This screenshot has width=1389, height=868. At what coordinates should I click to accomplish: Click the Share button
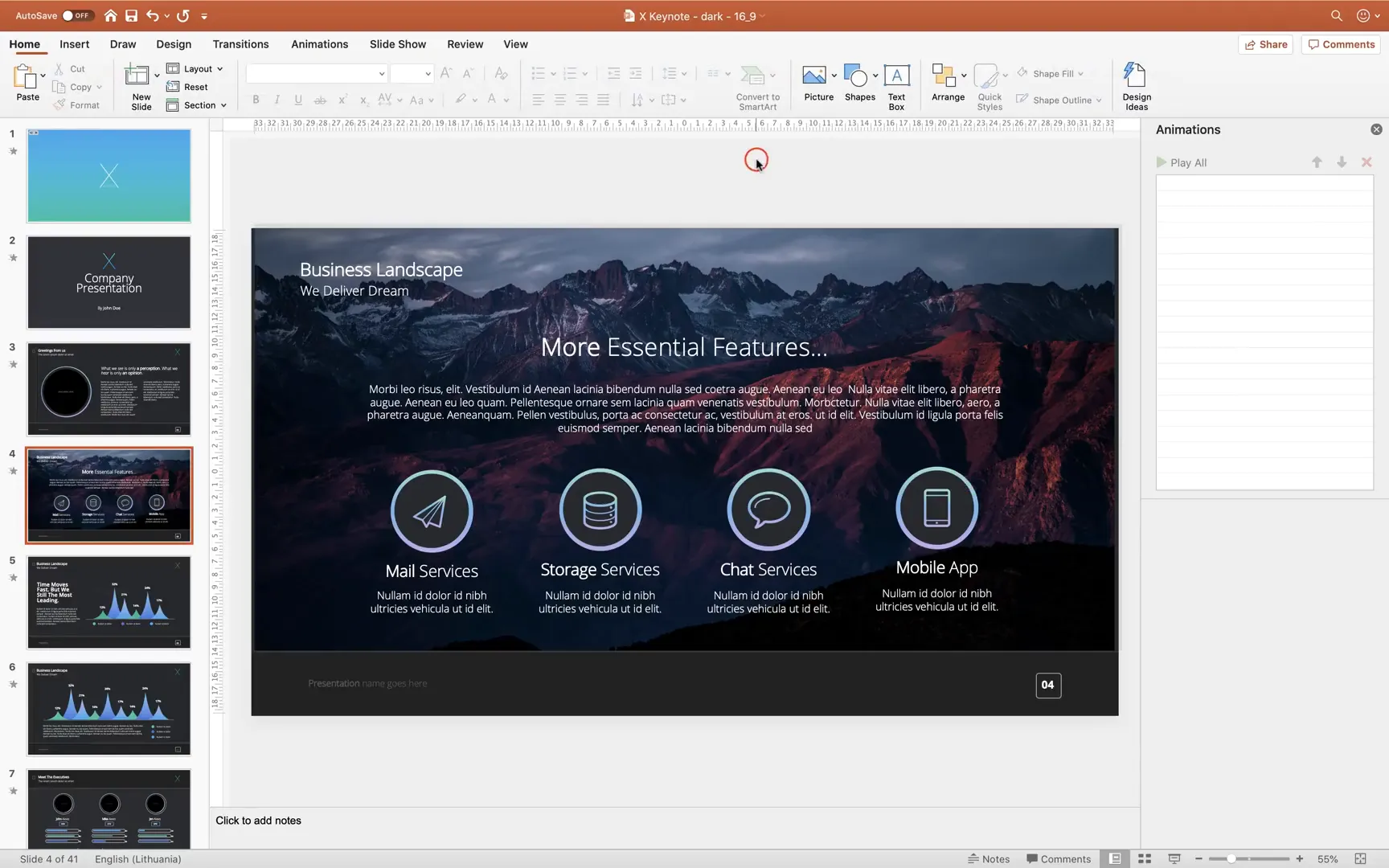pos(1265,44)
